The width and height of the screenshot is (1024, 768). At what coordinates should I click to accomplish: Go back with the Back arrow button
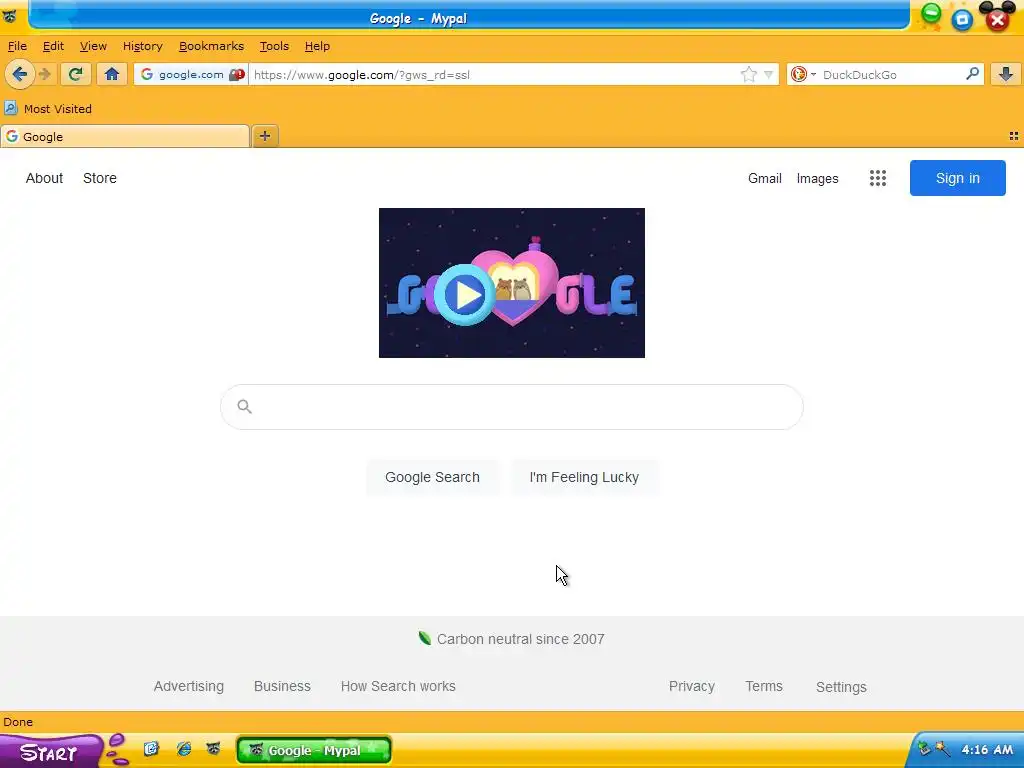point(20,74)
